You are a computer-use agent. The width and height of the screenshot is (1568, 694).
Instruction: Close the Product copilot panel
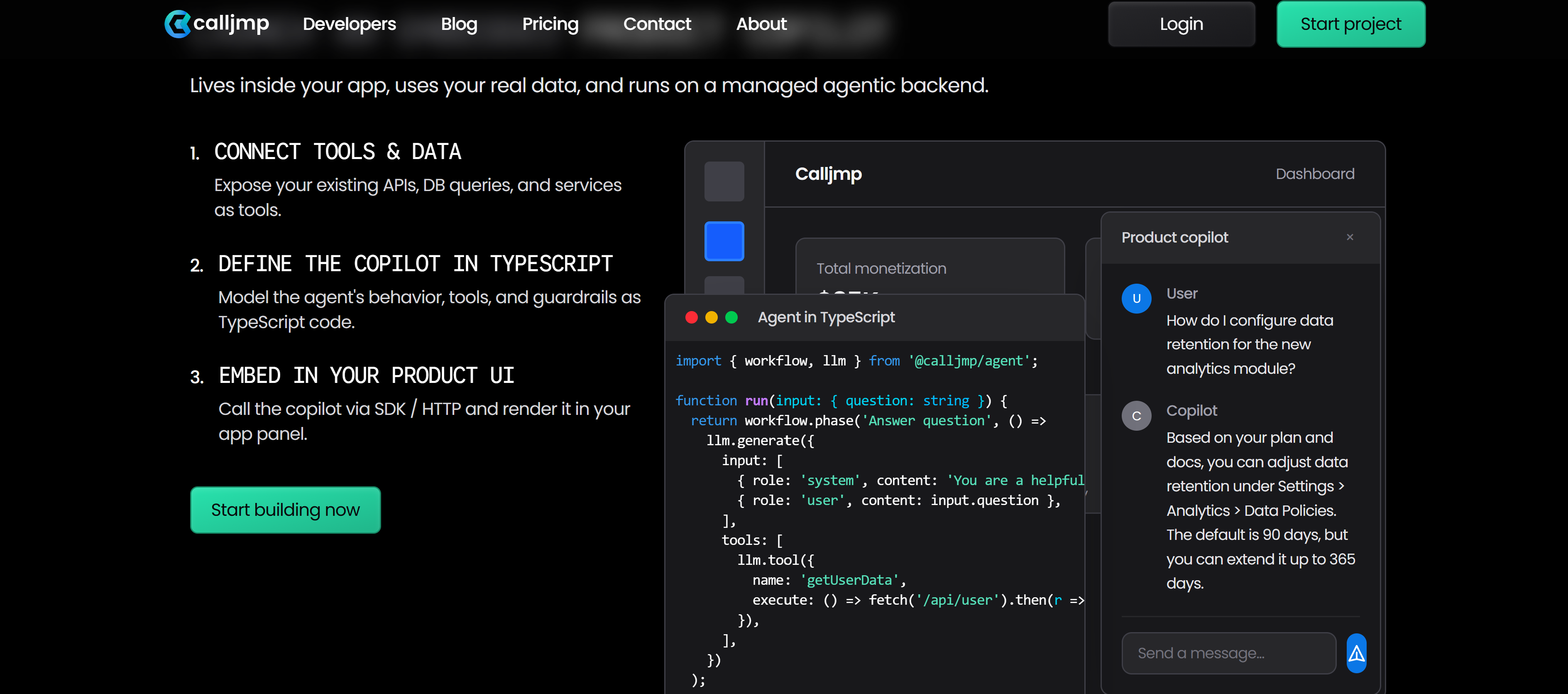tap(1350, 237)
